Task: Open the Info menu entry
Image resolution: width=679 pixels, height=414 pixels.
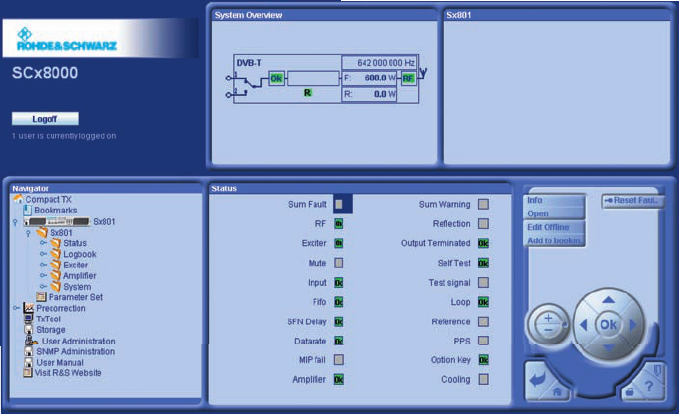Action: coord(554,200)
